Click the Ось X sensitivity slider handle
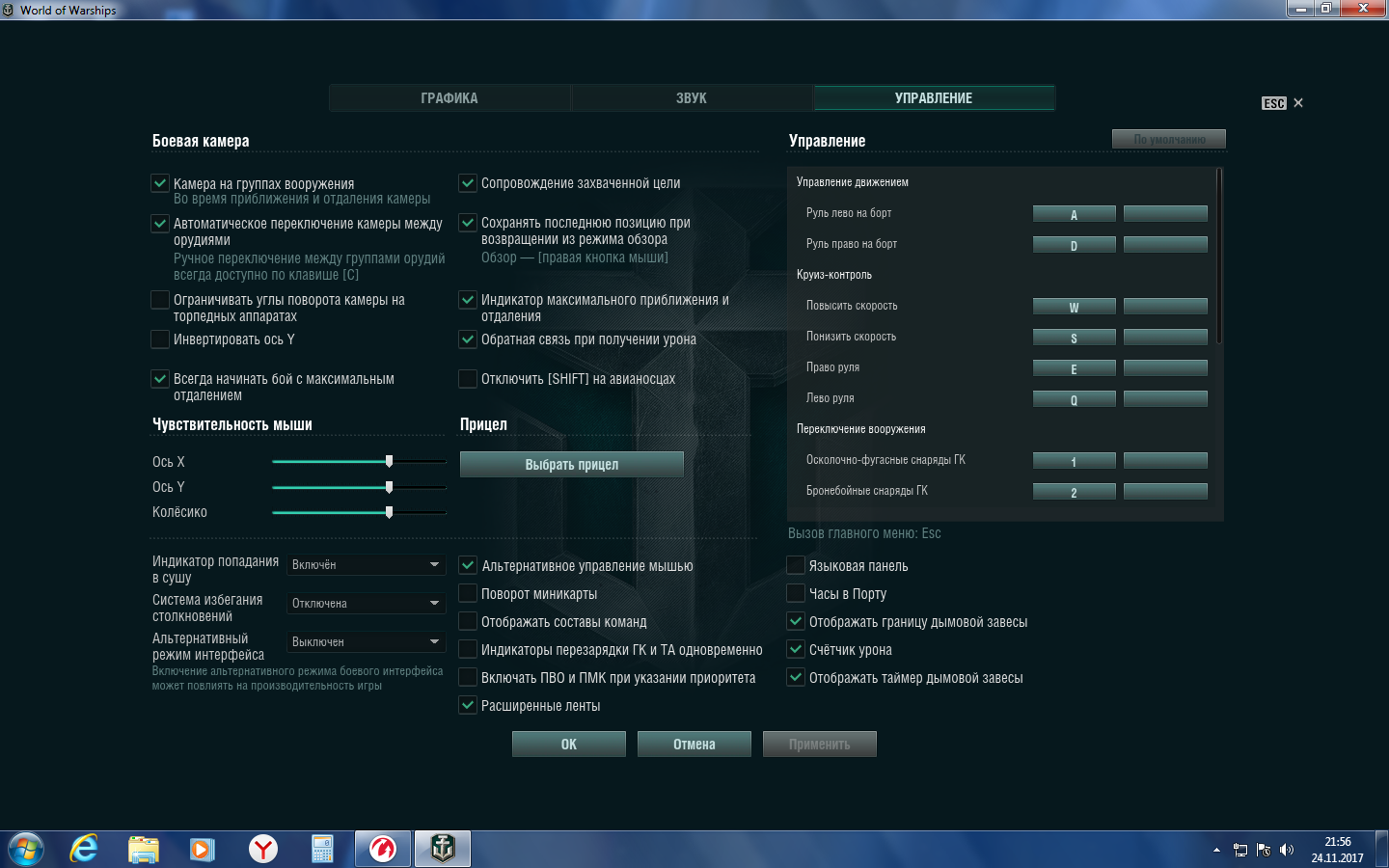This screenshot has width=1389, height=868. pos(389,461)
